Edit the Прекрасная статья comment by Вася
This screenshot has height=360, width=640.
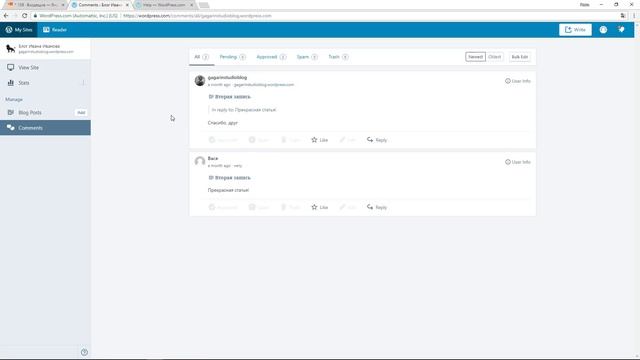coord(347,207)
